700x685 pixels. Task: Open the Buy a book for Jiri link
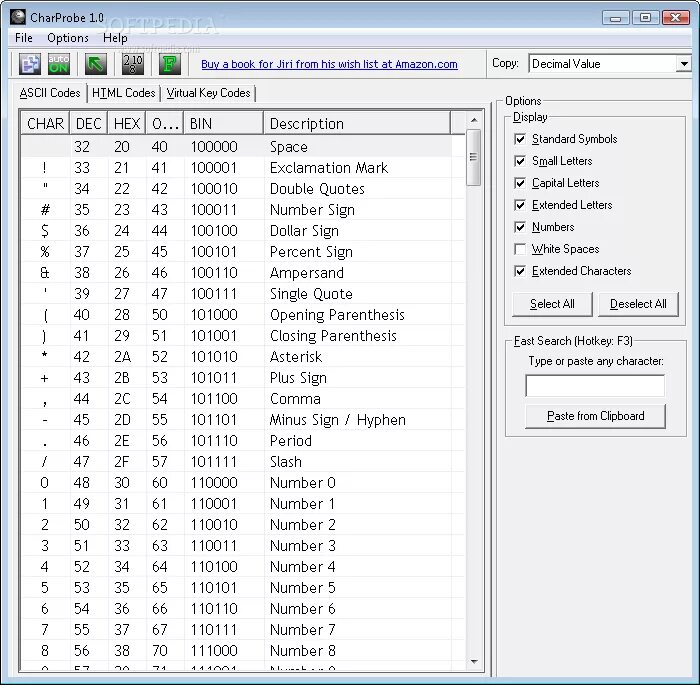pyautogui.click(x=329, y=64)
